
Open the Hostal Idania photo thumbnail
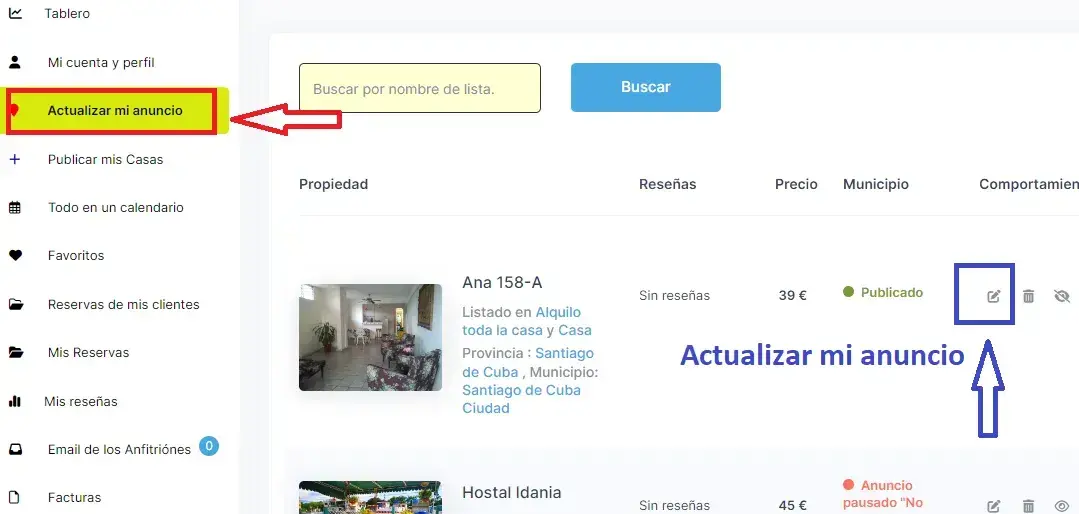click(x=370, y=497)
